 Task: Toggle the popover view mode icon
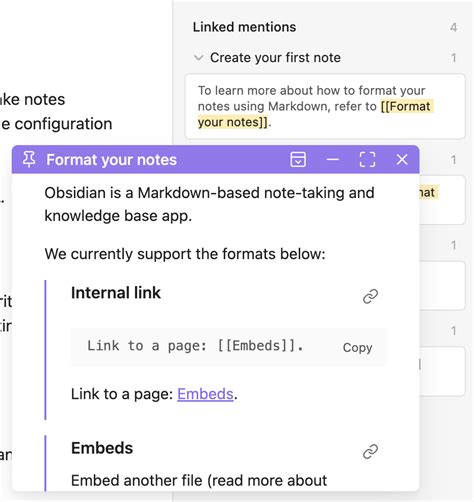point(298,160)
